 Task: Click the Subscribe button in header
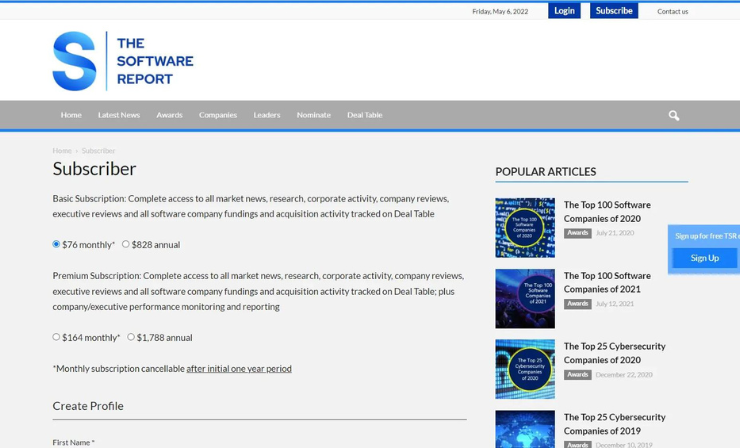(613, 11)
